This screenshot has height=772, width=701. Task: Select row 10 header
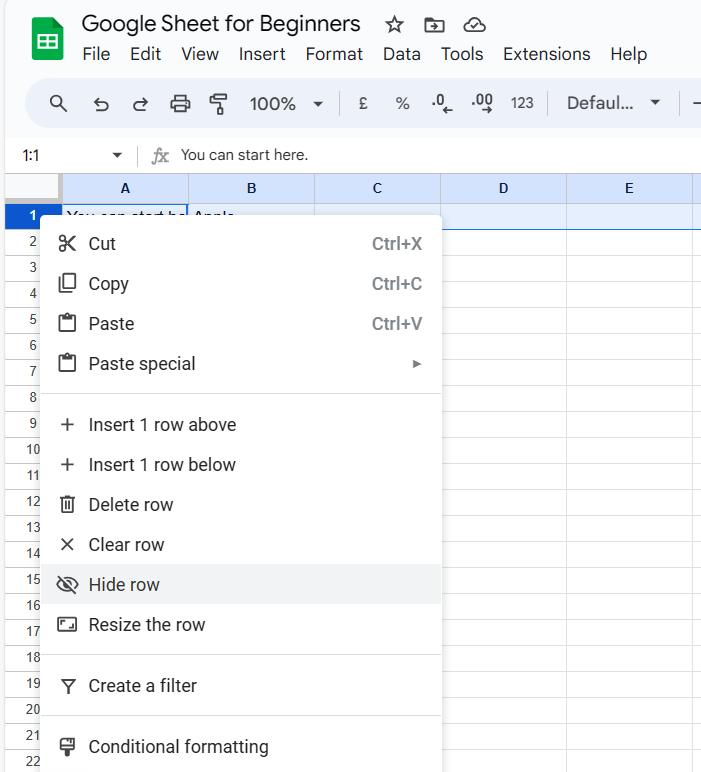pos(23,450)
